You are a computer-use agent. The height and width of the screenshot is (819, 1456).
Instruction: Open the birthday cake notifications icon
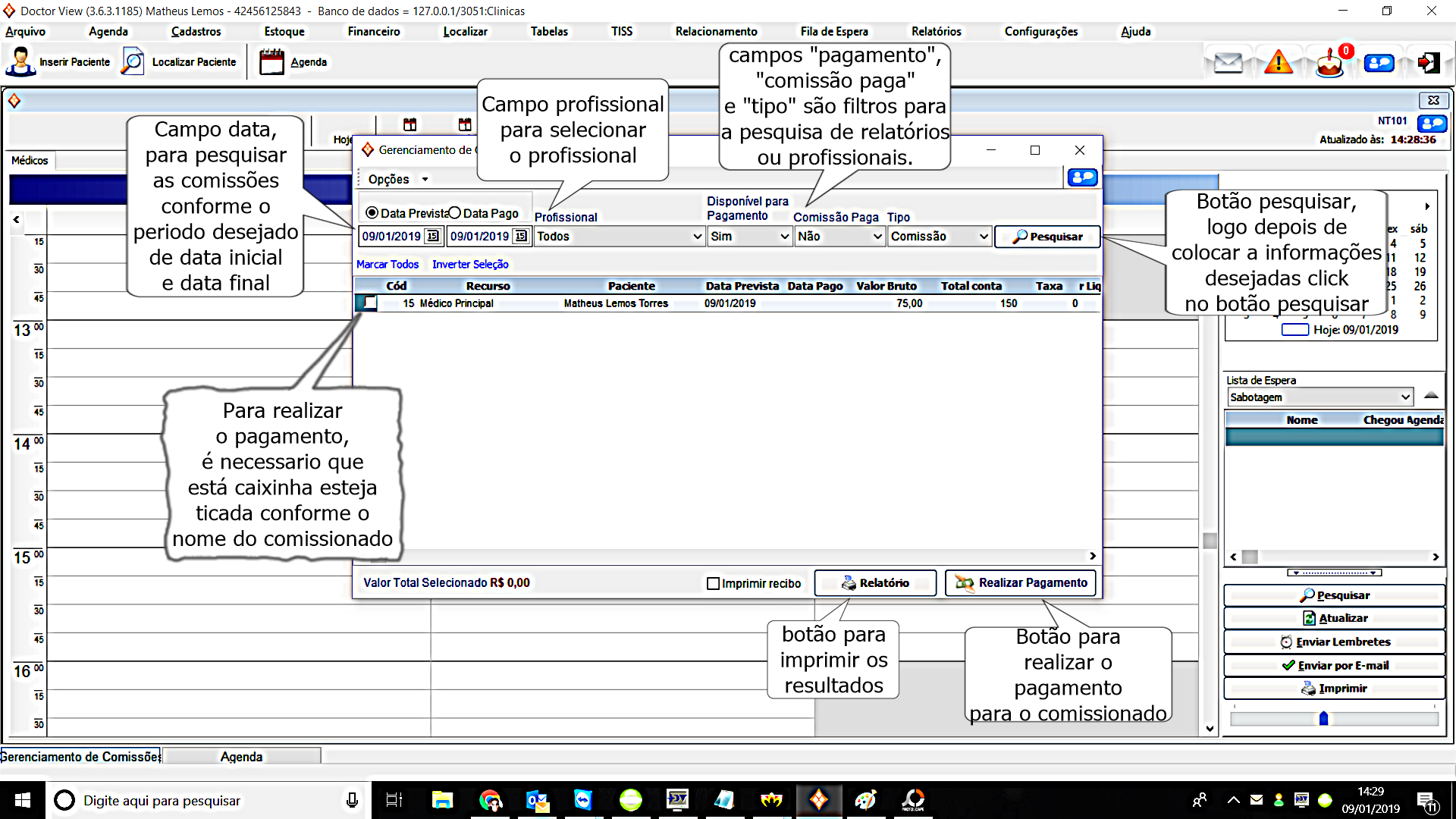click(1329, 64)
